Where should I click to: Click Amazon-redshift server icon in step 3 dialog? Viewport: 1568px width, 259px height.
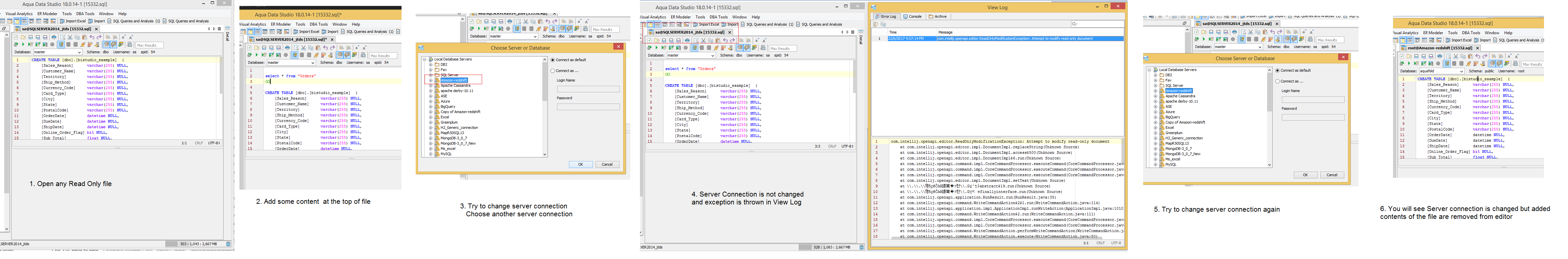pyautogui.click(x=436, y=80)
